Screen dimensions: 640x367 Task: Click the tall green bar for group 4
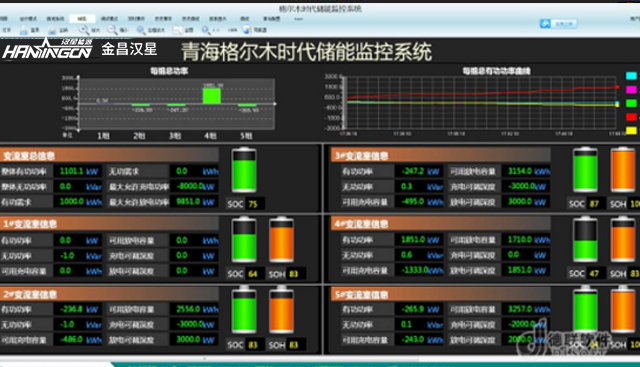click(212, 96)
